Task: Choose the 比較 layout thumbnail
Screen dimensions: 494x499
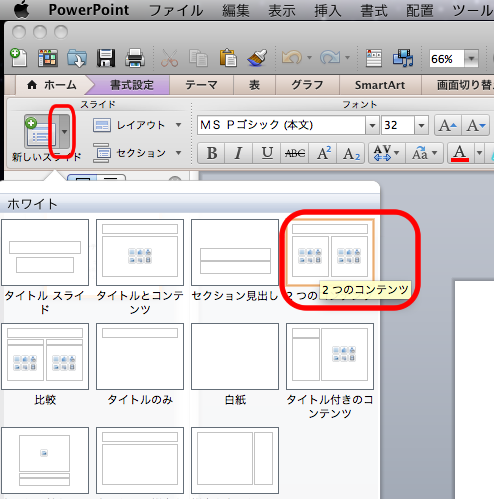Action: (45, 356)
